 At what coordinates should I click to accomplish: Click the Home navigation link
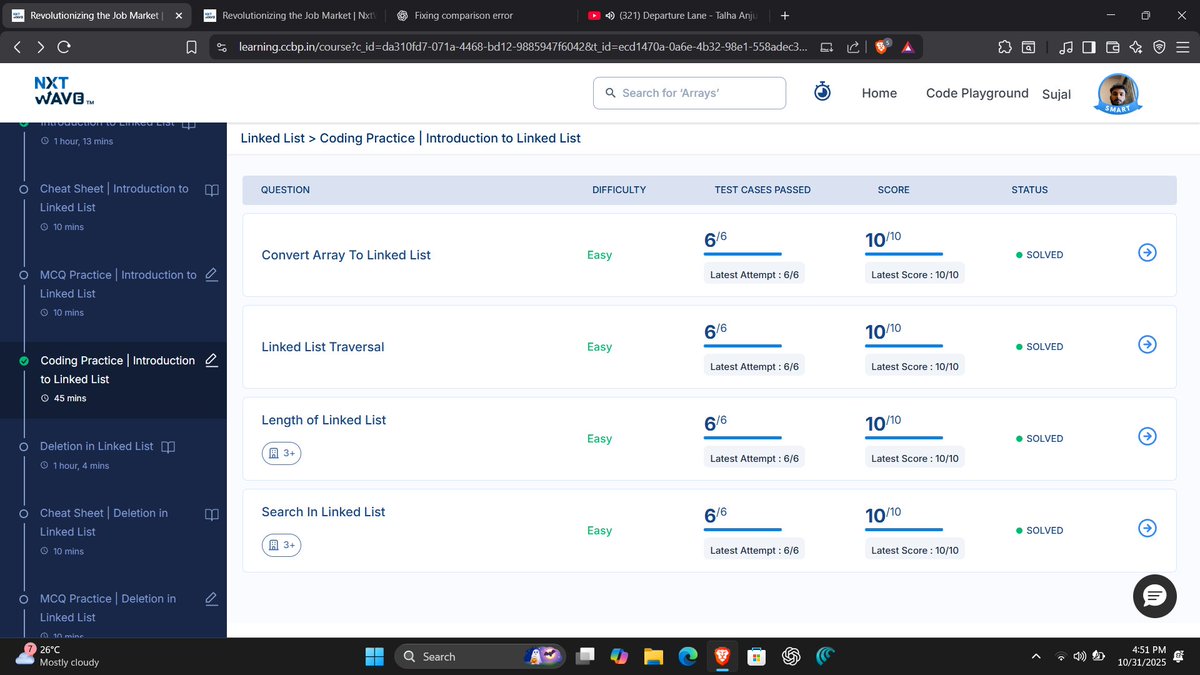tap(878, 93)
